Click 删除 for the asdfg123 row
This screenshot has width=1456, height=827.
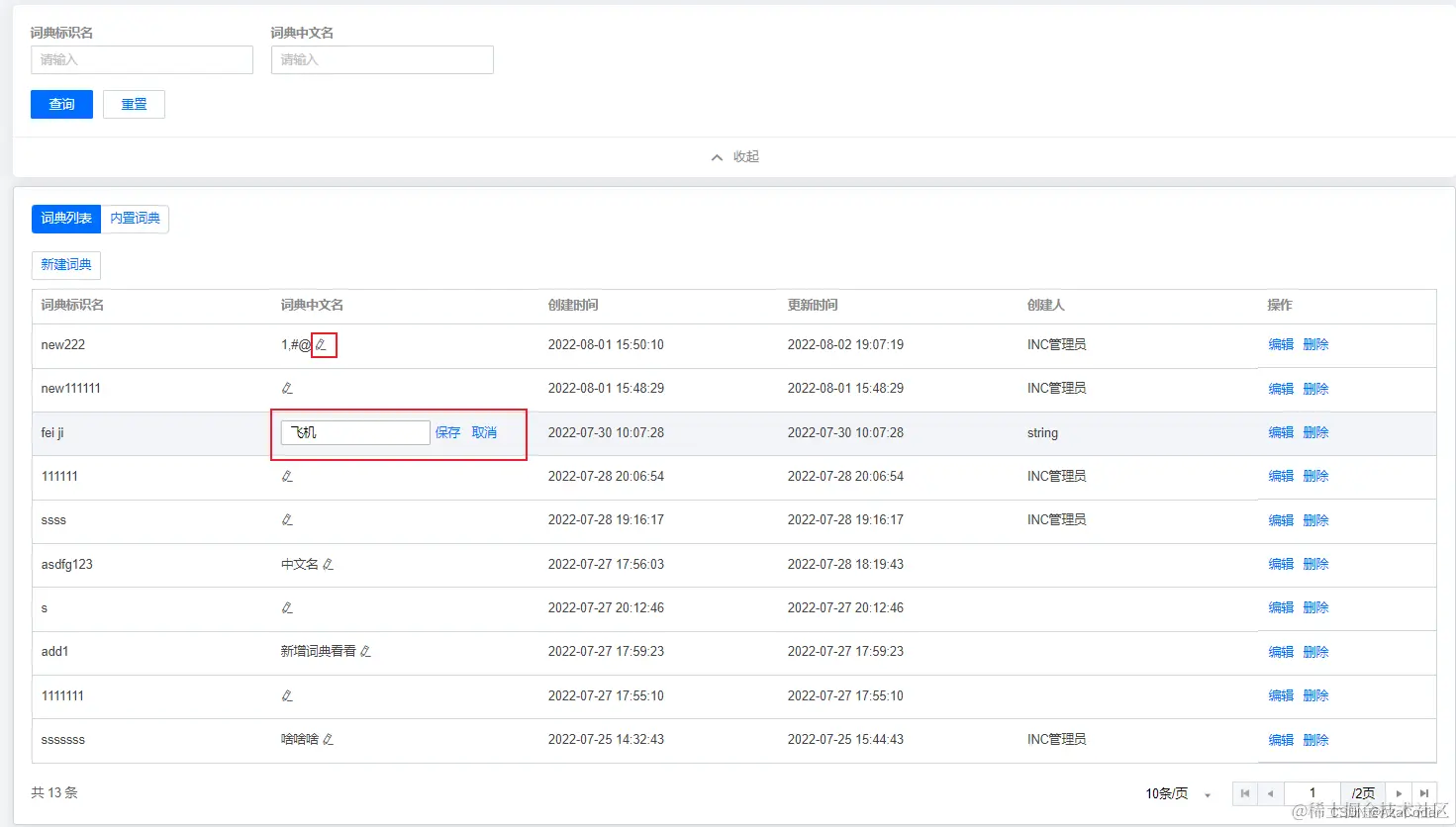1315,565
